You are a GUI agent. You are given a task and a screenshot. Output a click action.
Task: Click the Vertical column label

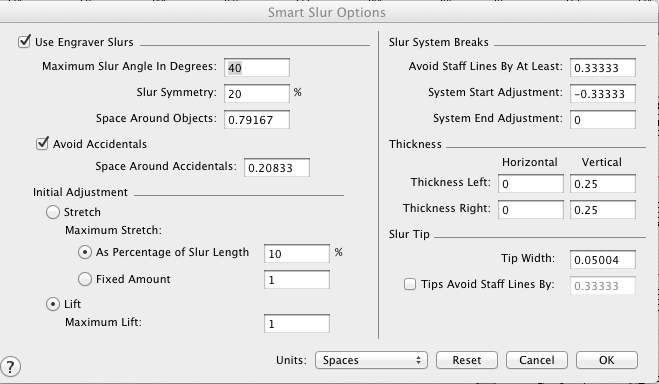tap(601, 162)
